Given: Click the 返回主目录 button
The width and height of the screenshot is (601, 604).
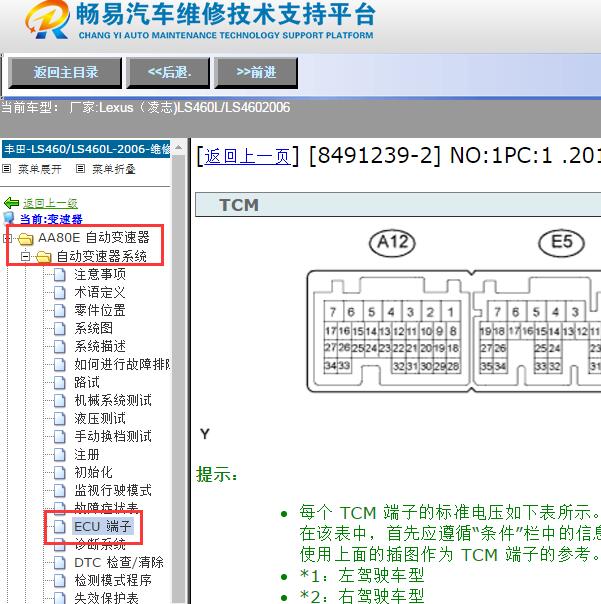Looking at the screenshot, I should point(65,72).
